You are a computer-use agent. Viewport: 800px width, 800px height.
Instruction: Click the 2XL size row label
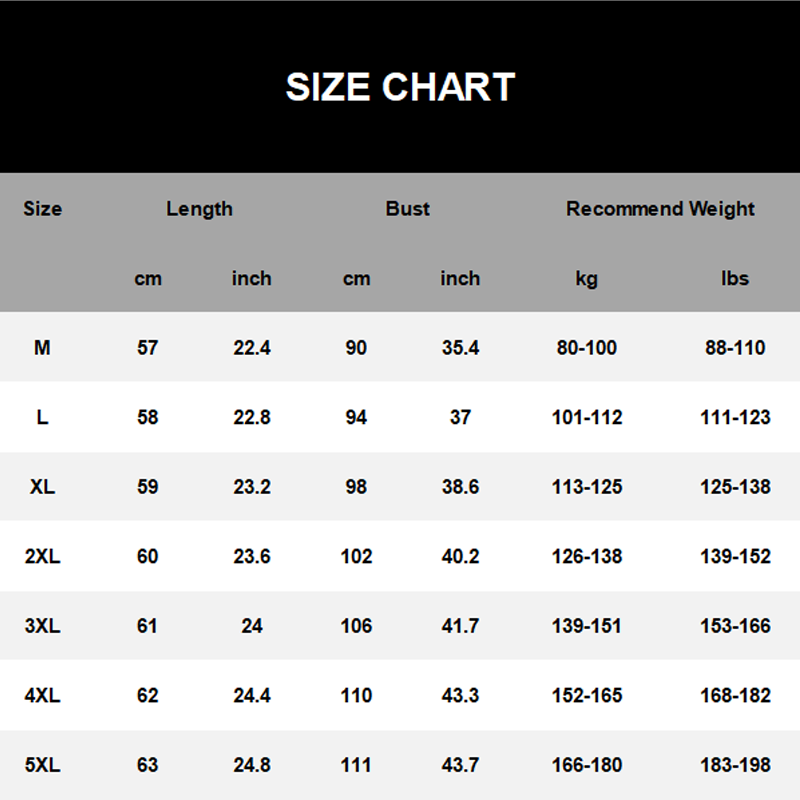[x=42, y=556]
